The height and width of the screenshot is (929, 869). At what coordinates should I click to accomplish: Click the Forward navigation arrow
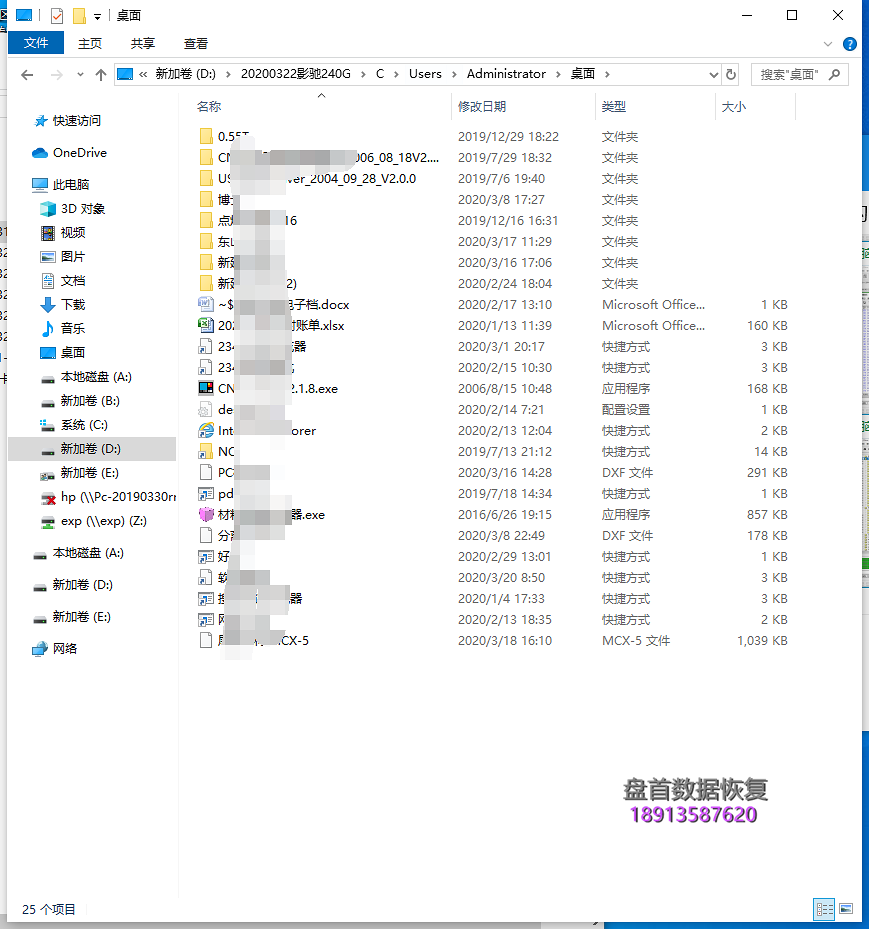(57, 75)
